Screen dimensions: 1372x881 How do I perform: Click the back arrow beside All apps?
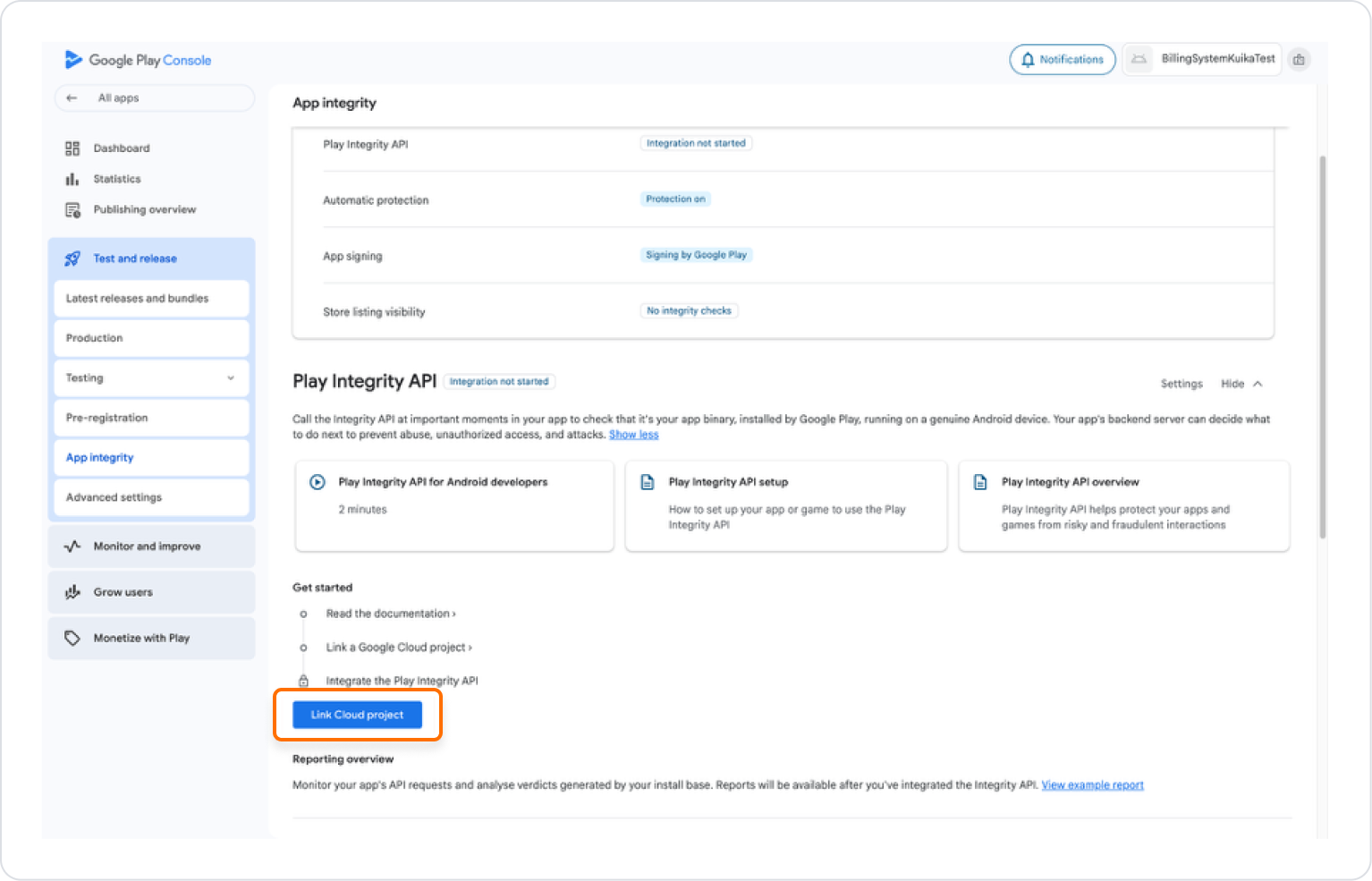click(x=72, y=98)
